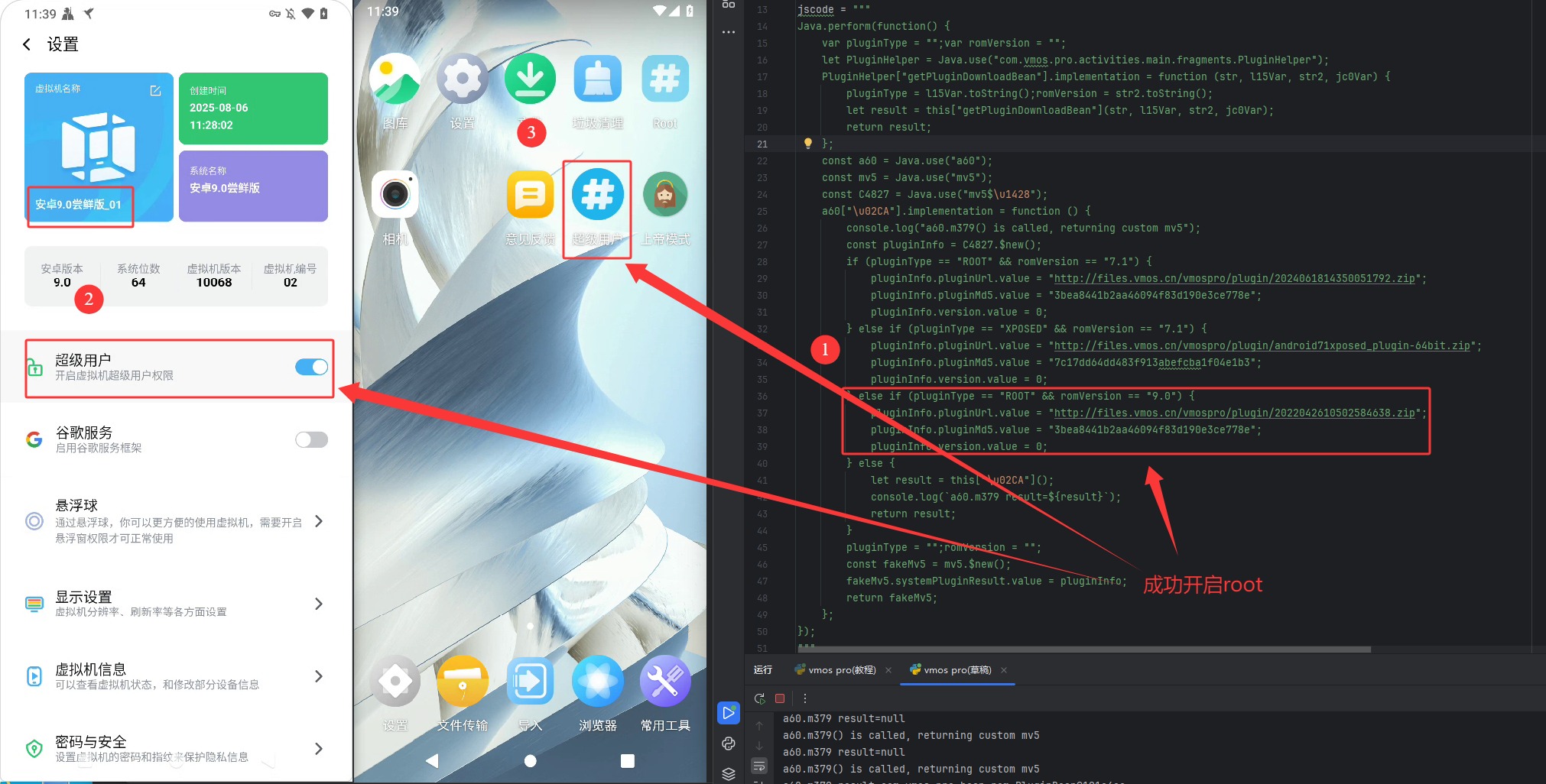1546x784 pixels.
Task: Open the Run tool window sidebar icon
Action: 729,713
